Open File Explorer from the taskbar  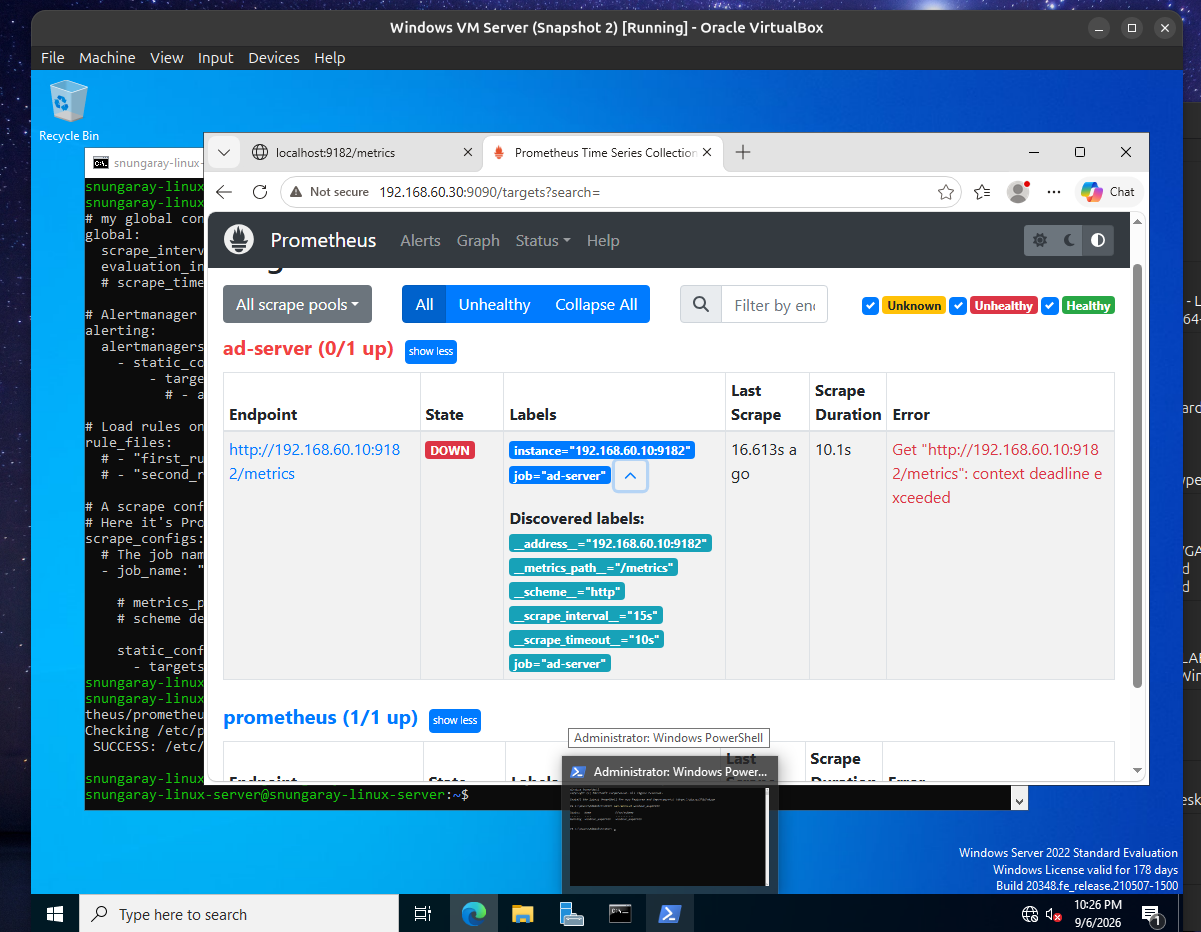tap(522, 914)
